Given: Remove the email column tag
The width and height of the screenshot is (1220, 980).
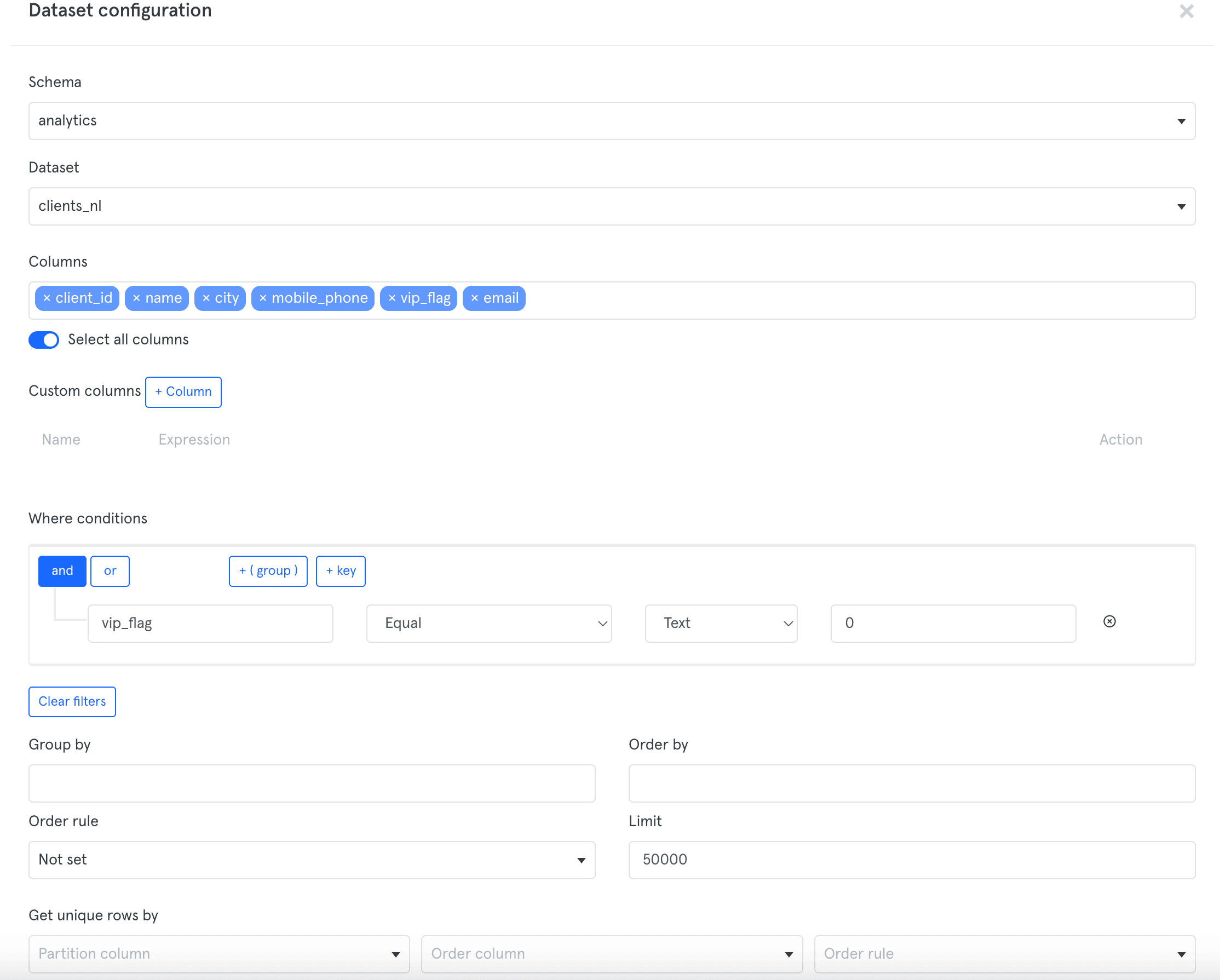Looking at the screenshot, I should [474, 298].
